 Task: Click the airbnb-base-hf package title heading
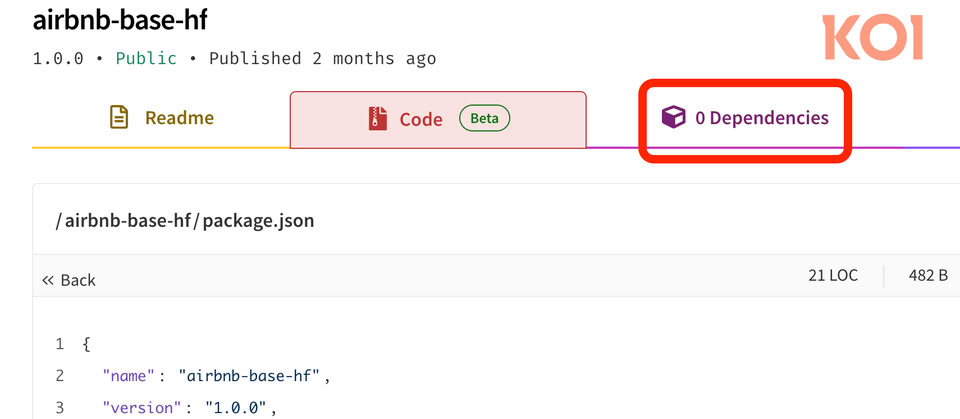(x=119, y=20)
